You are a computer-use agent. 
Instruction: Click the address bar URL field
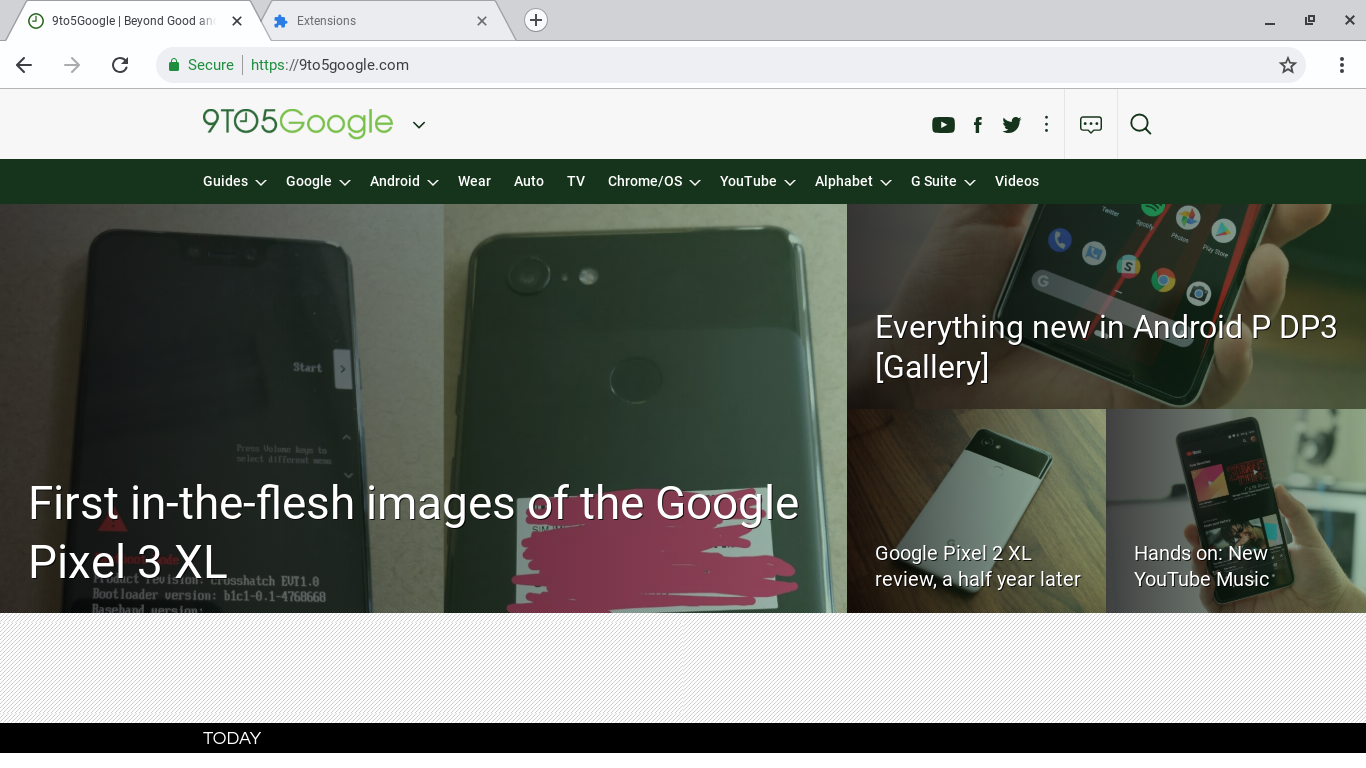click(700, 65)
